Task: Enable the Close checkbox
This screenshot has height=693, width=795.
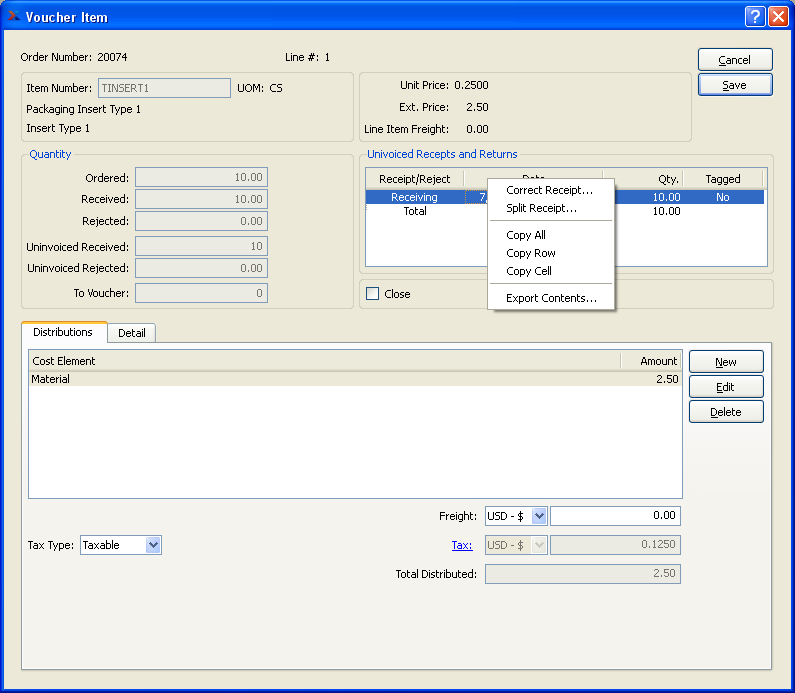Action: (373, 294)
